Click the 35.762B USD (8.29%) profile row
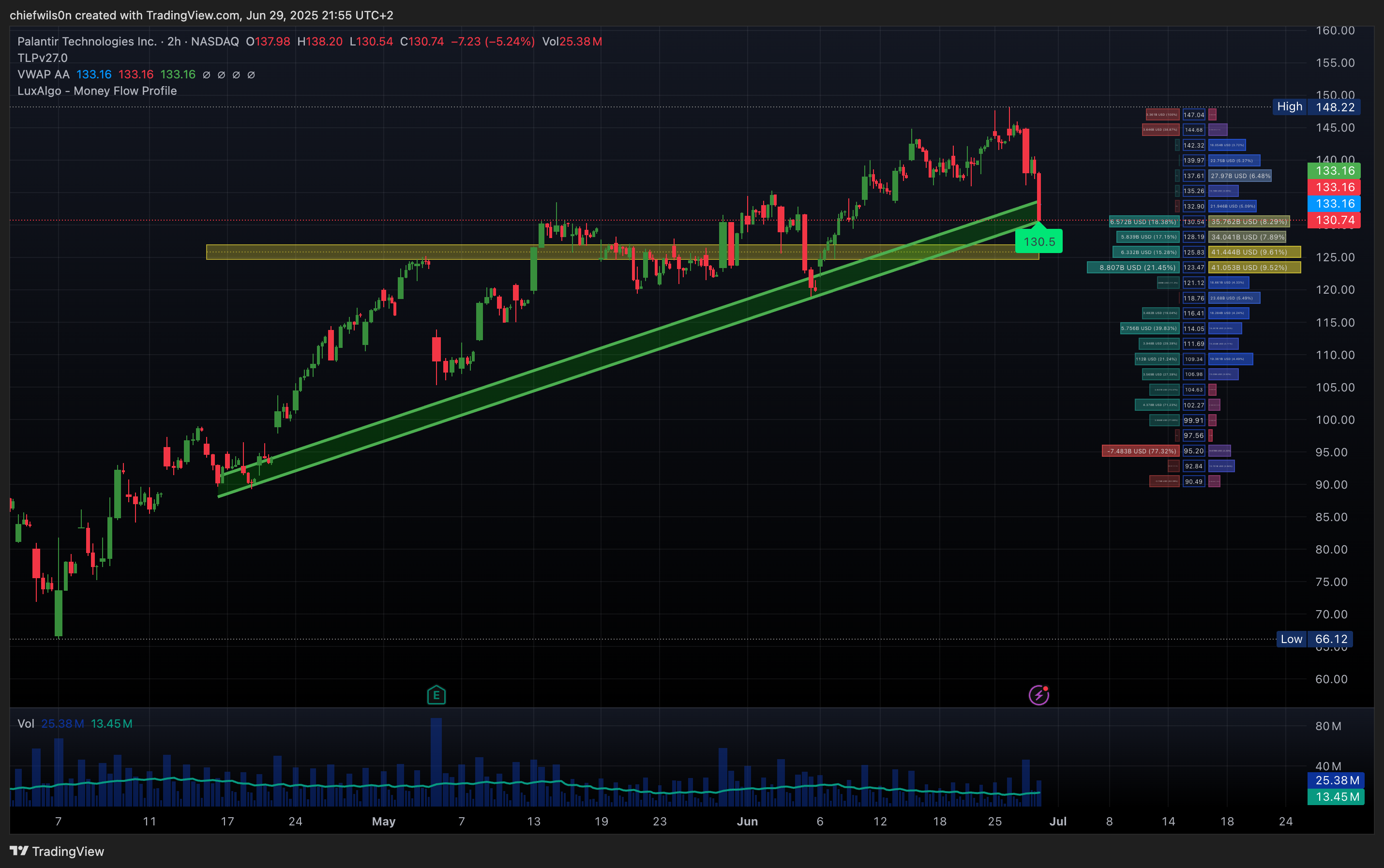The height and width of the screenshot is (868, 1384). click(x=1249, y=222)
